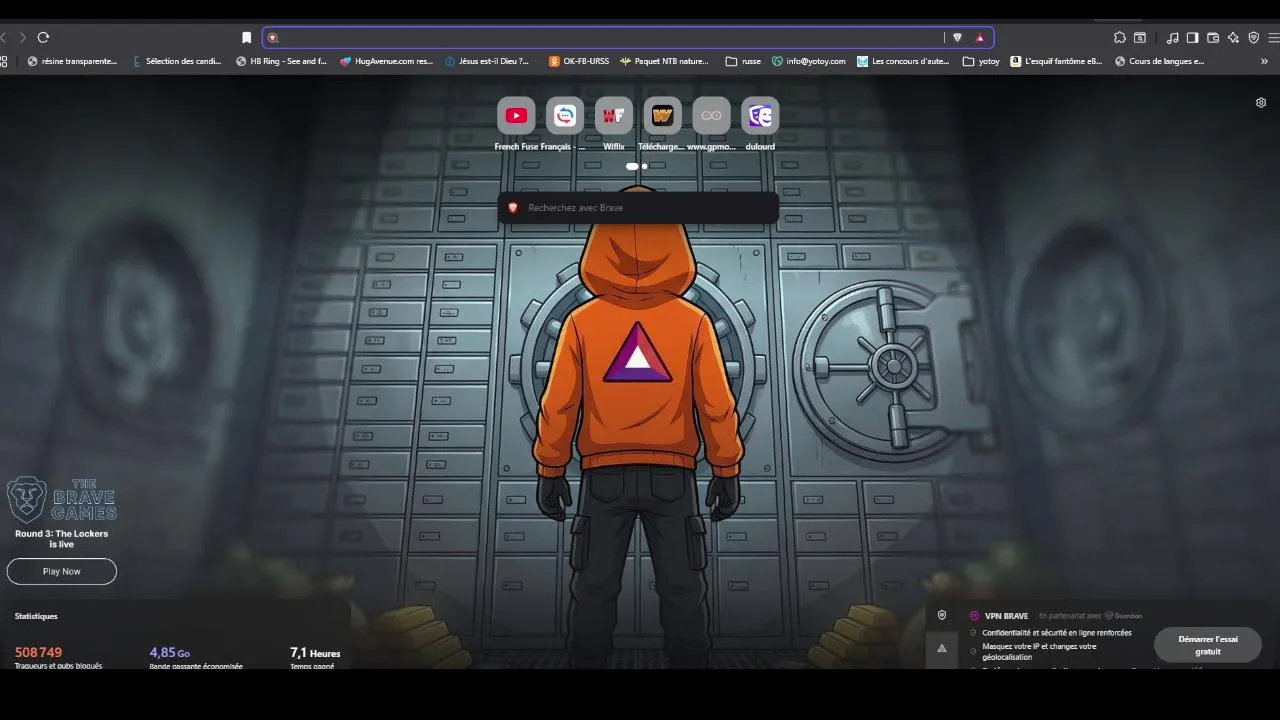This screenshot has width=1280, height=720.
Task: Open the 'OK-FB-URSS' bookmark
Action: [579, 61]
